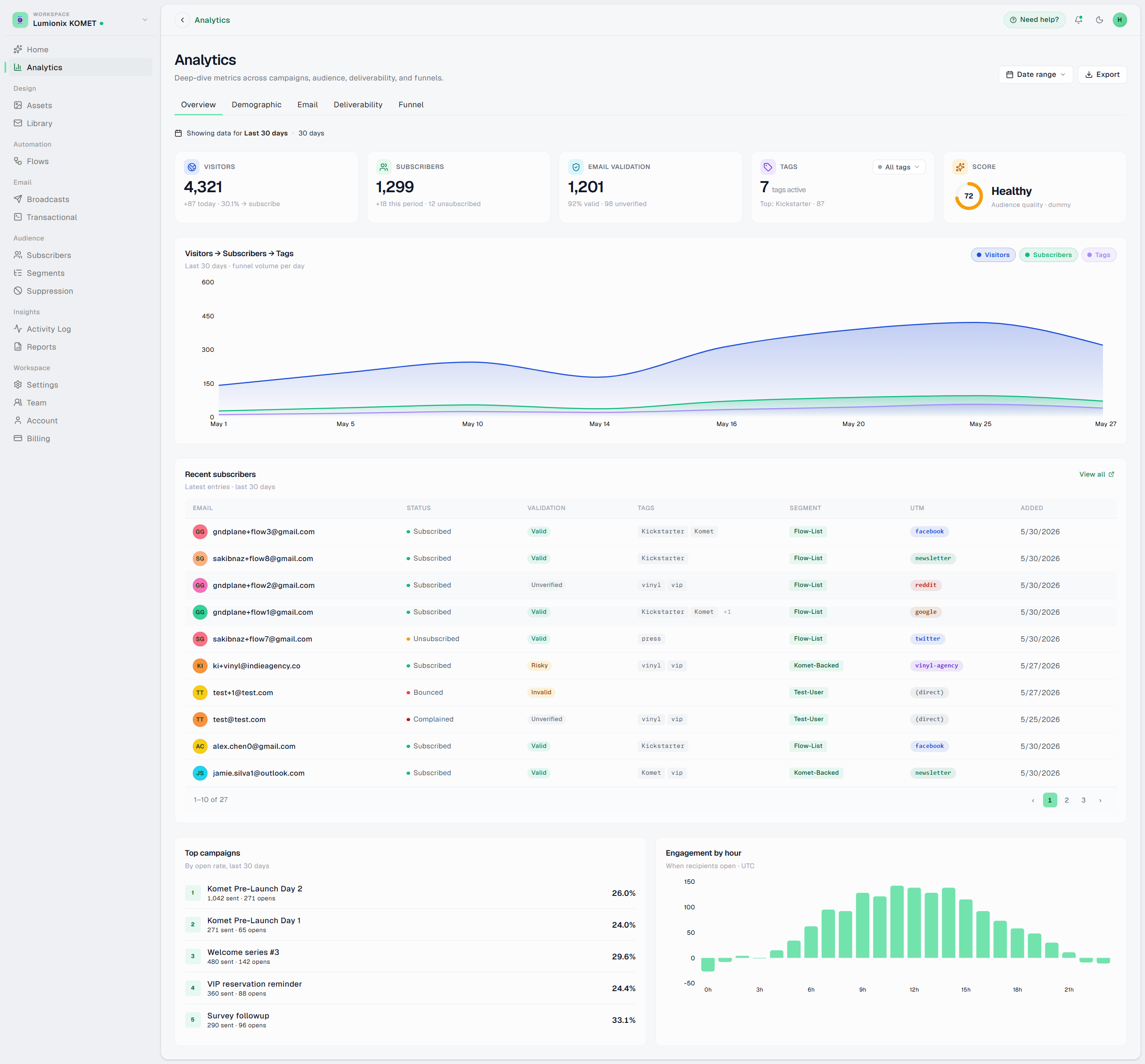This screenshot has width=1145, height=1064.
Task: Click the Invalid validation badge
Action: (541, 692)
